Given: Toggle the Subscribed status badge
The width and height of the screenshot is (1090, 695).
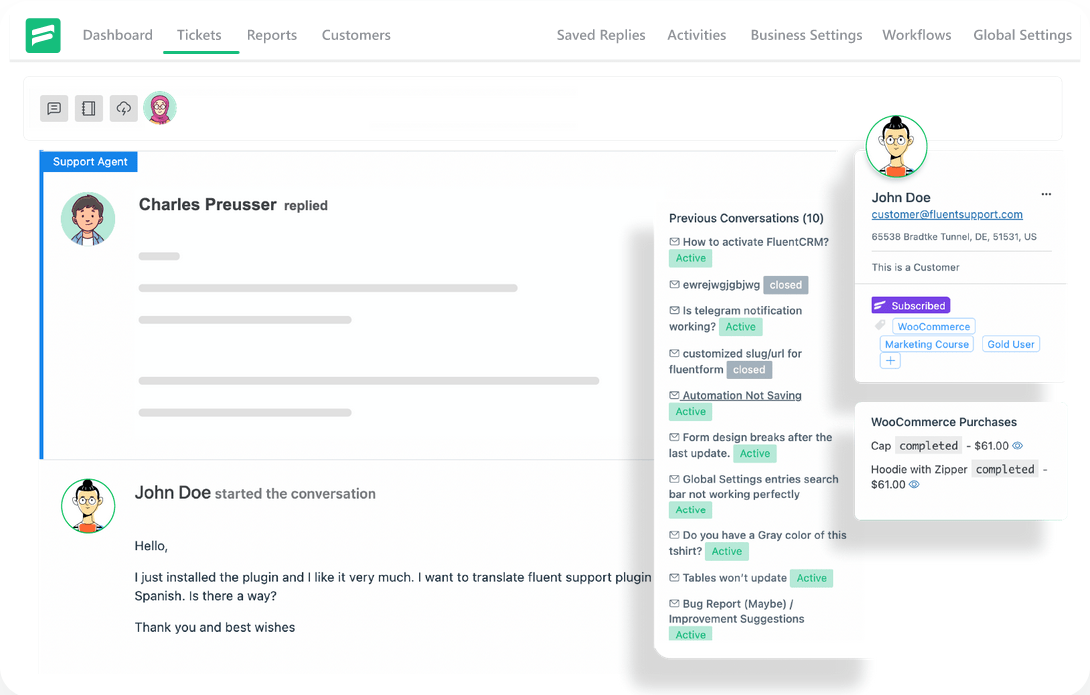Looking at the screenshot, I should coord(910,306).
